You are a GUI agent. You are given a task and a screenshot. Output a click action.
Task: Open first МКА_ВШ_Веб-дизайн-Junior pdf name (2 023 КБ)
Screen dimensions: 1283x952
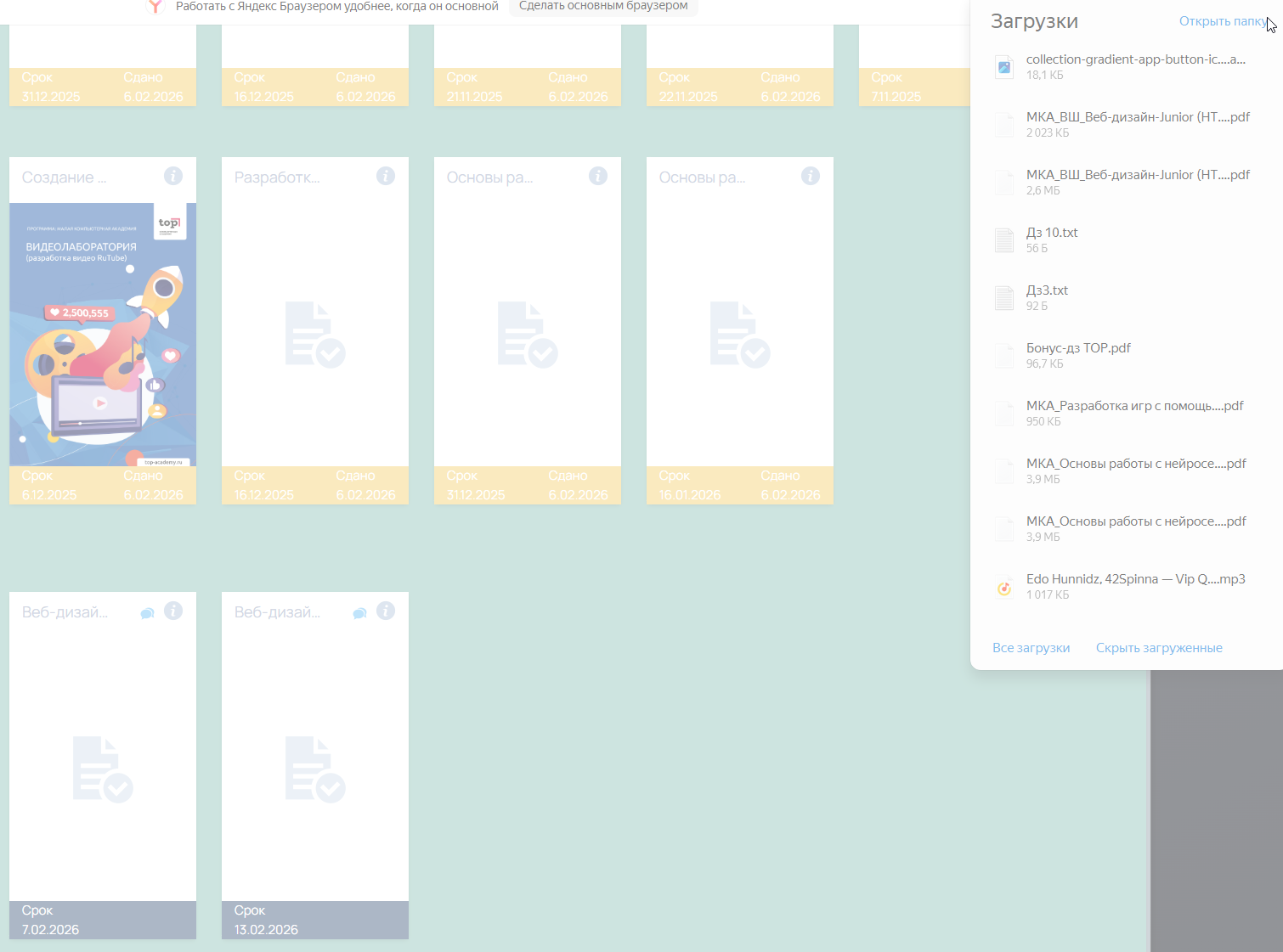(1138, 117)
